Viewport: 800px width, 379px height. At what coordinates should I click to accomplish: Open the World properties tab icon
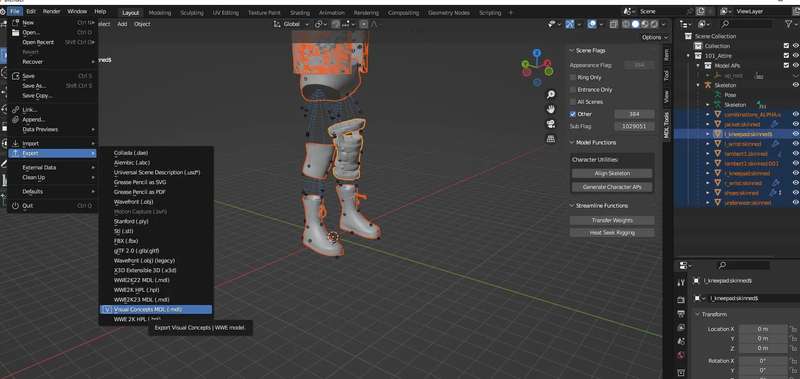pos(681,355)
